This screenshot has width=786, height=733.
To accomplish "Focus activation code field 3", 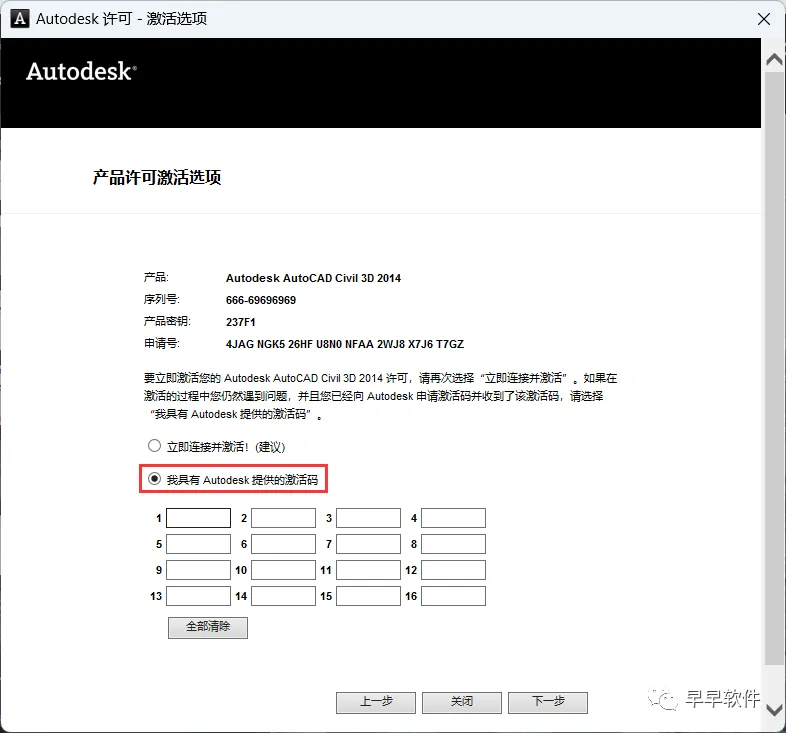I will click(x=368, y=518).
